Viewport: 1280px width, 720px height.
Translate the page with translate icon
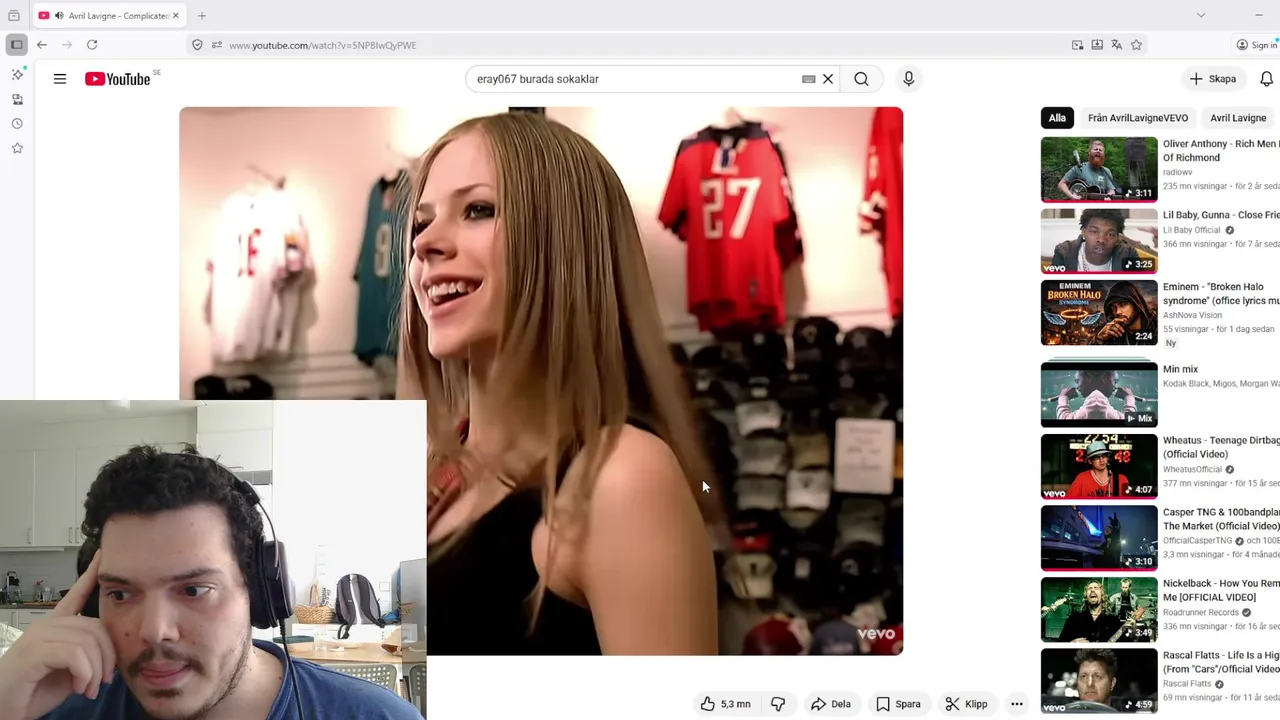(1117, 45)
